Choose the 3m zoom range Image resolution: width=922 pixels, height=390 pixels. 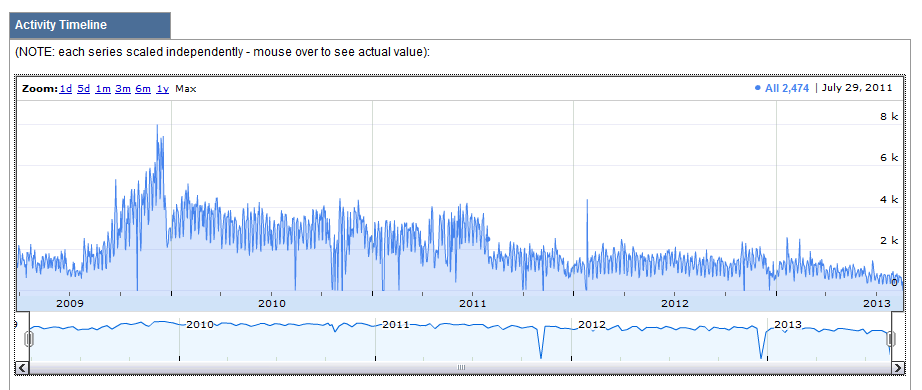123,89
